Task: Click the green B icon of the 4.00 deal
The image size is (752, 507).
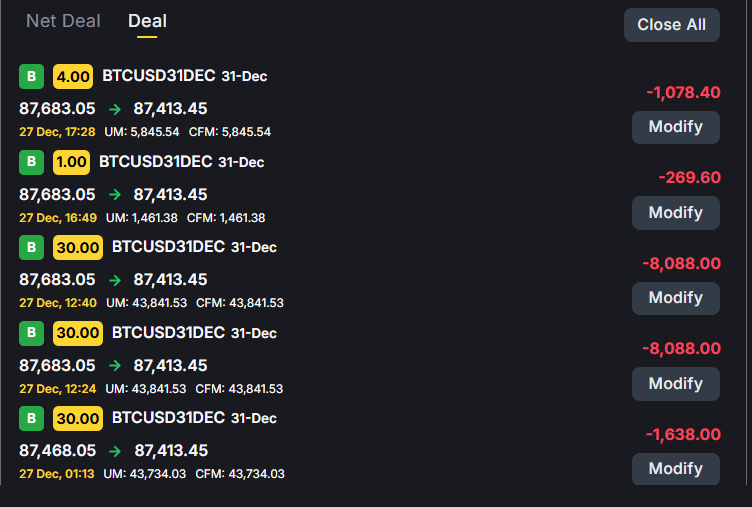Action: click(x=31, y=76)
